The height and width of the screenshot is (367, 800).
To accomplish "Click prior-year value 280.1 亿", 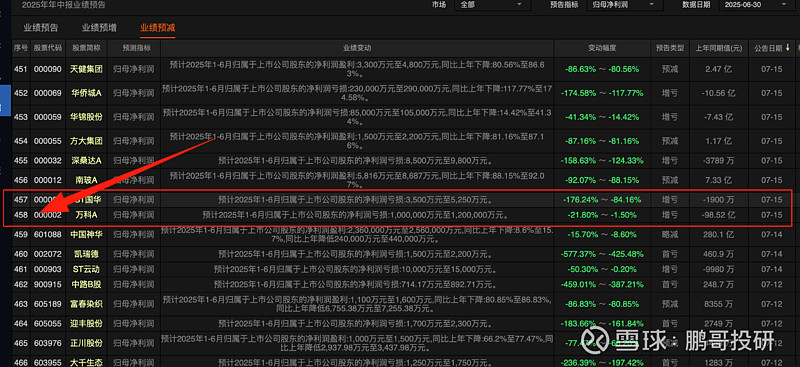I will pyautogui.click(x=718, y=234).
